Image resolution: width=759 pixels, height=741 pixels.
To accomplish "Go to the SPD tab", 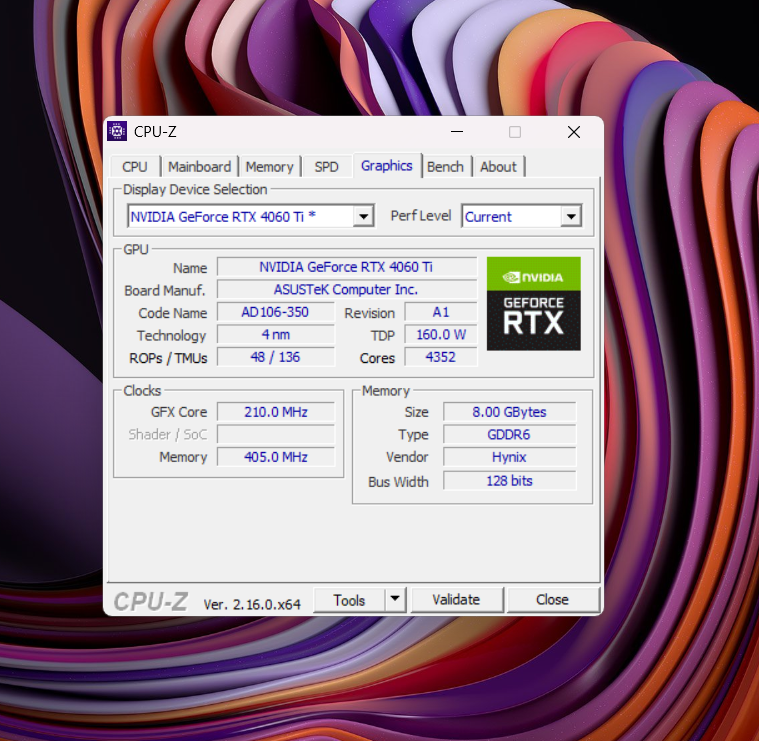I will click(x=326, y=167).
